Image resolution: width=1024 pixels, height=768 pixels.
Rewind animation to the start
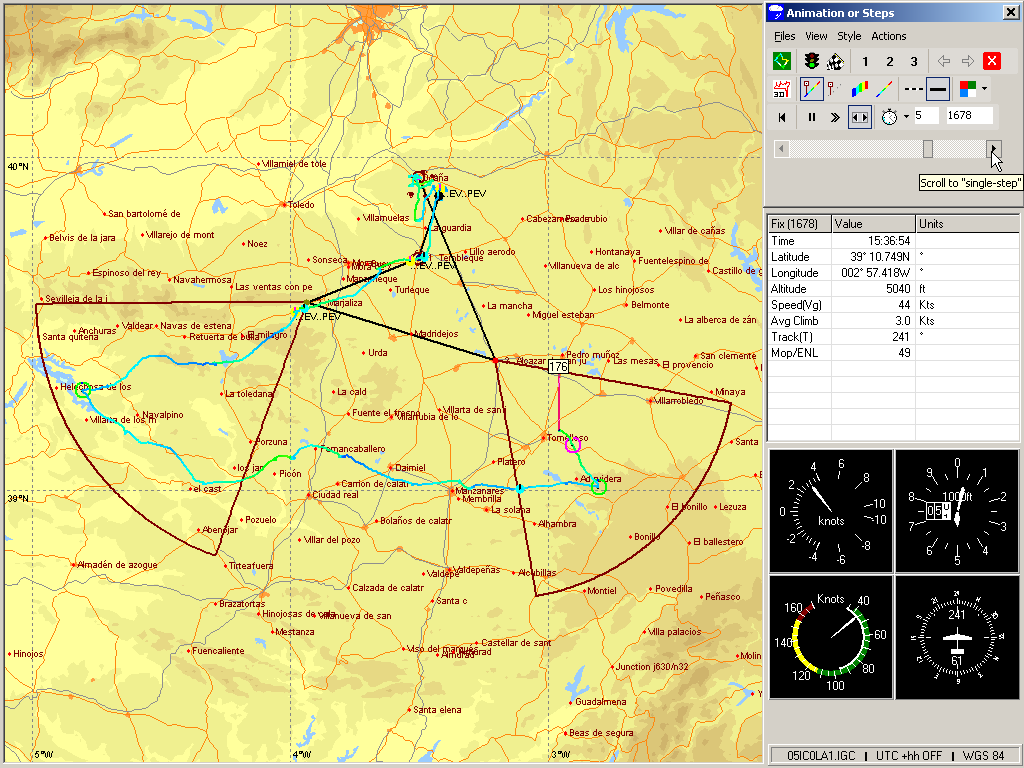coord(782,117)
